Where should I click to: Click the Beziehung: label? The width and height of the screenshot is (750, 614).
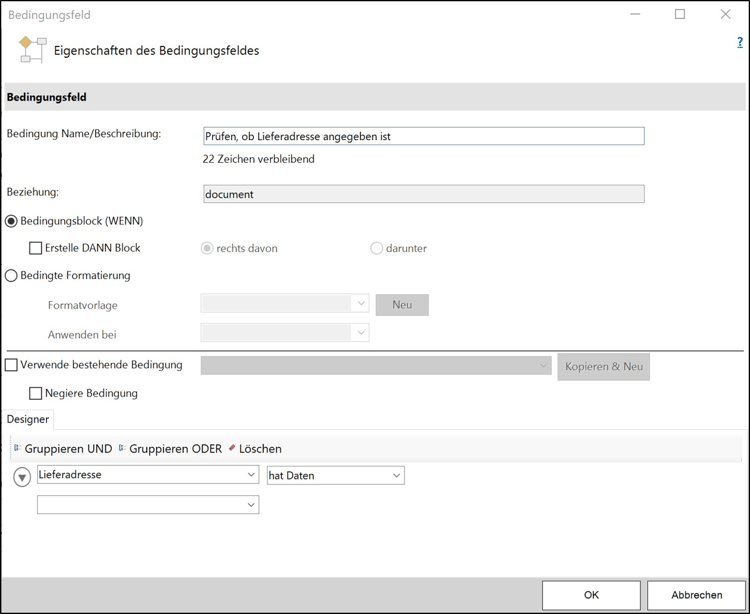pos(33,192)
